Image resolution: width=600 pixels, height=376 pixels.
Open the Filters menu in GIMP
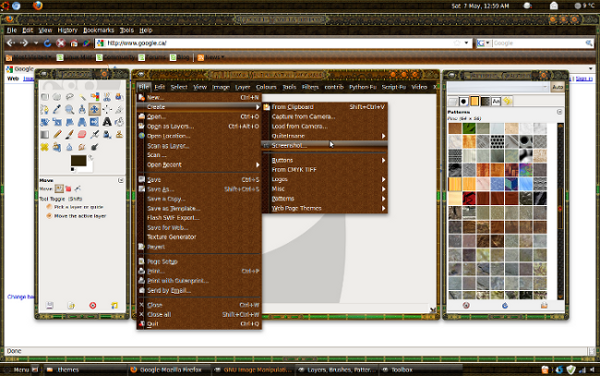pos(310,87)
